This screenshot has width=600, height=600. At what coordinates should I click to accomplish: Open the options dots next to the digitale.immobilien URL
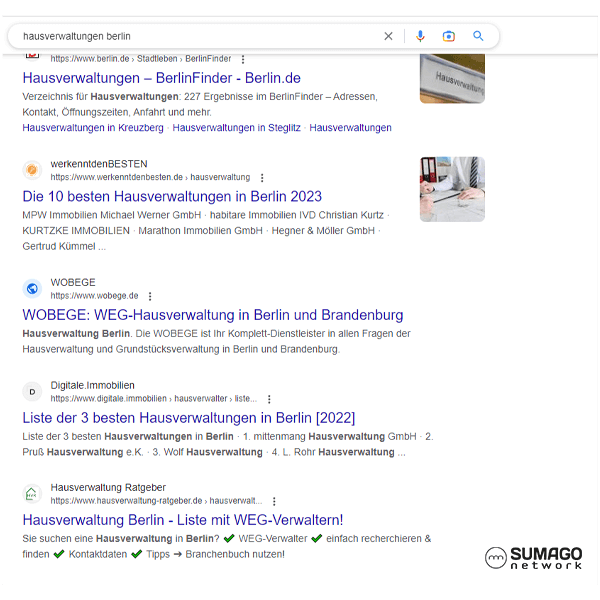269,399
